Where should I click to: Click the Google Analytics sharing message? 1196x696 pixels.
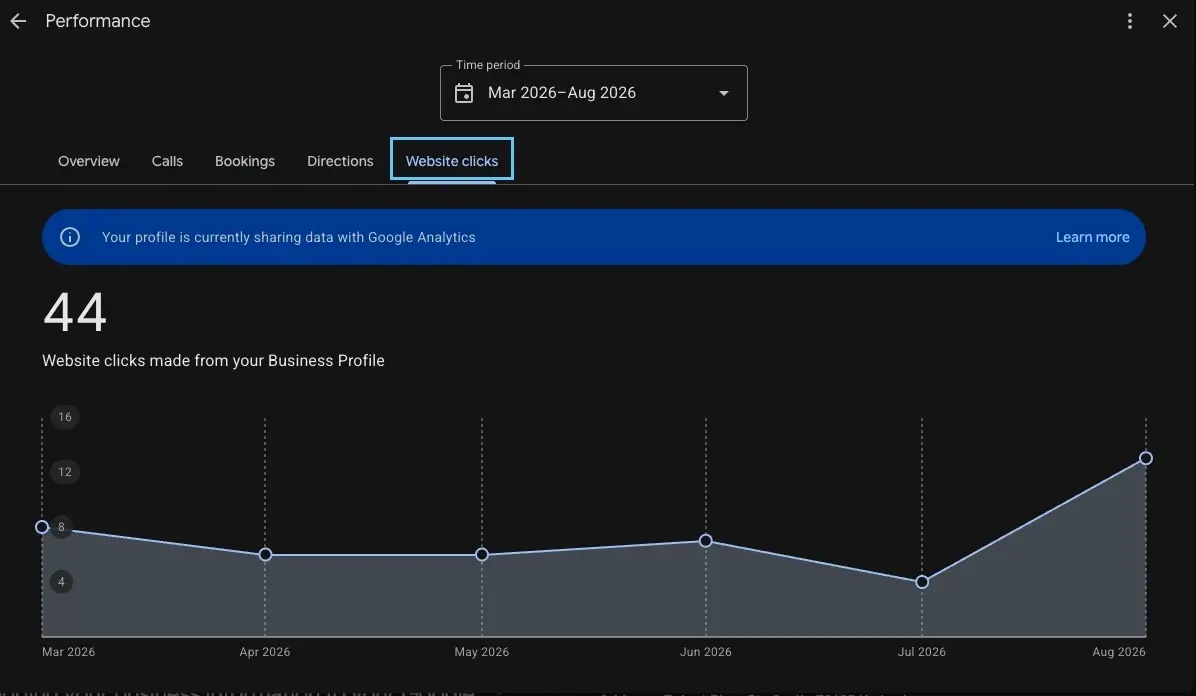coord(288,237)
